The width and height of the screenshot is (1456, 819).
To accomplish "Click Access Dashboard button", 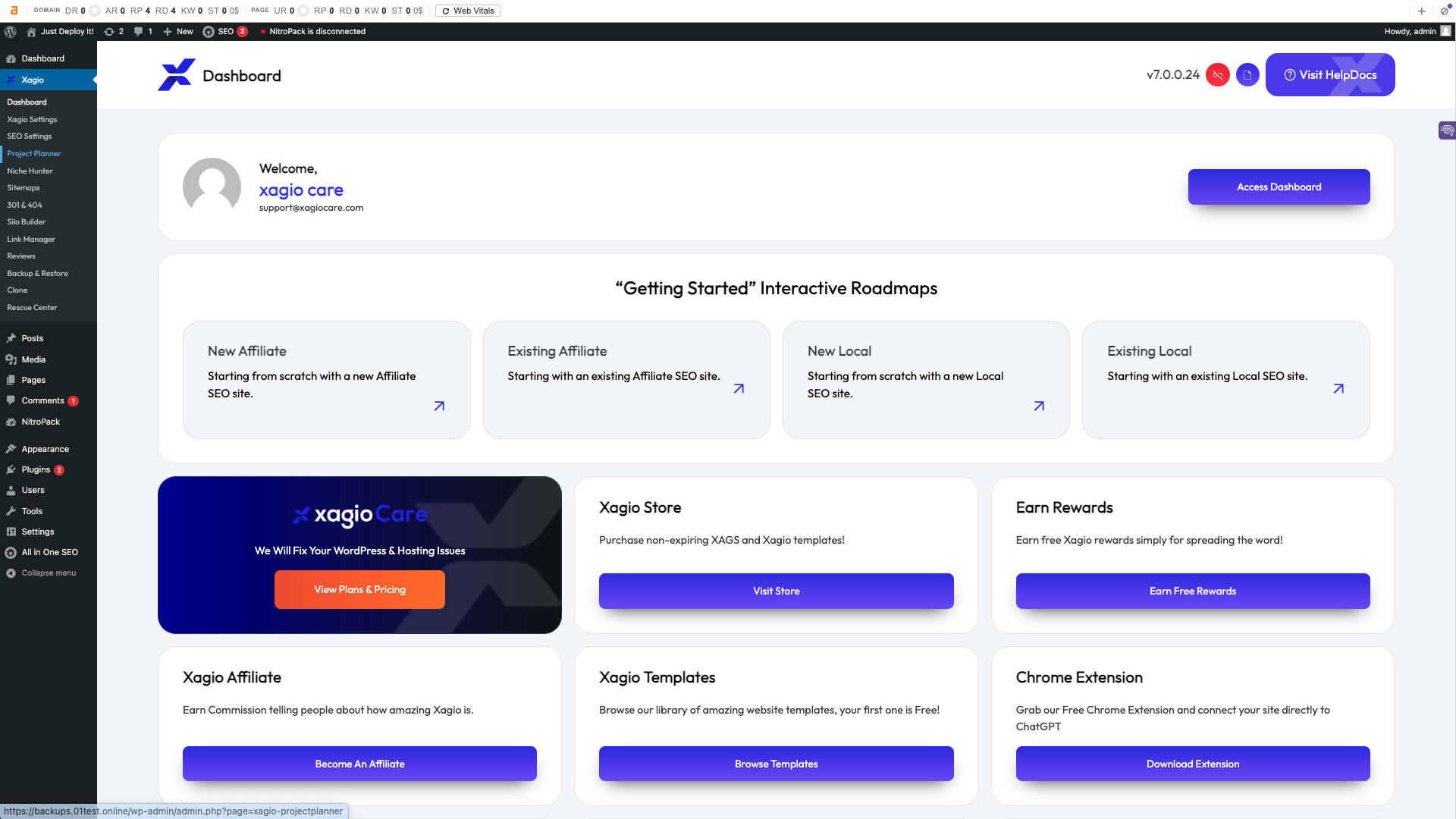I will coord(1279,187).
